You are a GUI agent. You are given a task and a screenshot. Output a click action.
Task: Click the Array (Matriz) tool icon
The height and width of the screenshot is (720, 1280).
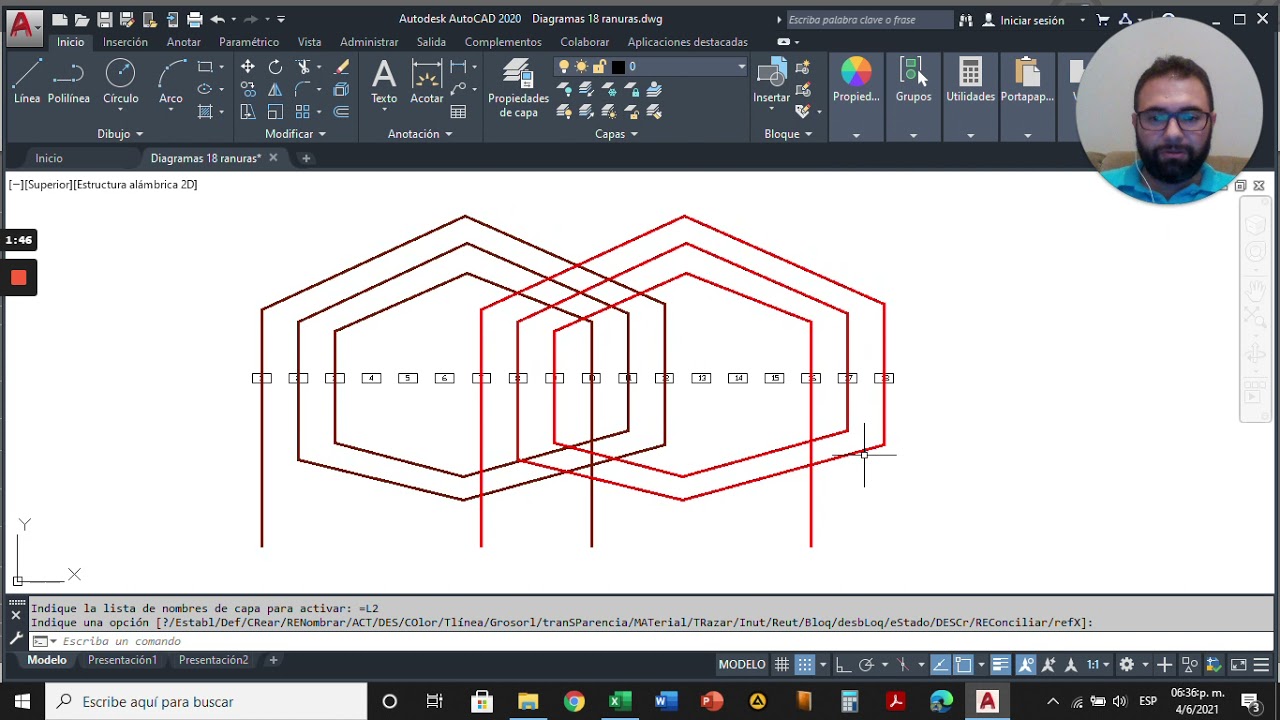pyautogui.click(x=303, y=112)
